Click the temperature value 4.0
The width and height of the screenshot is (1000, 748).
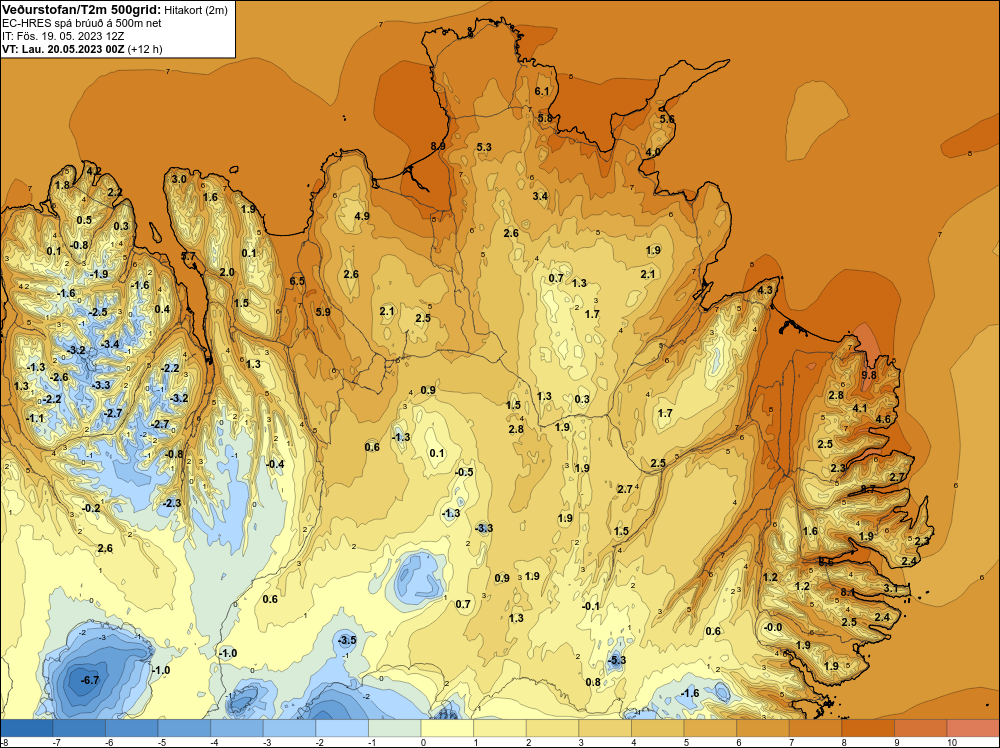pyautogui.click(x=653, y=152)
